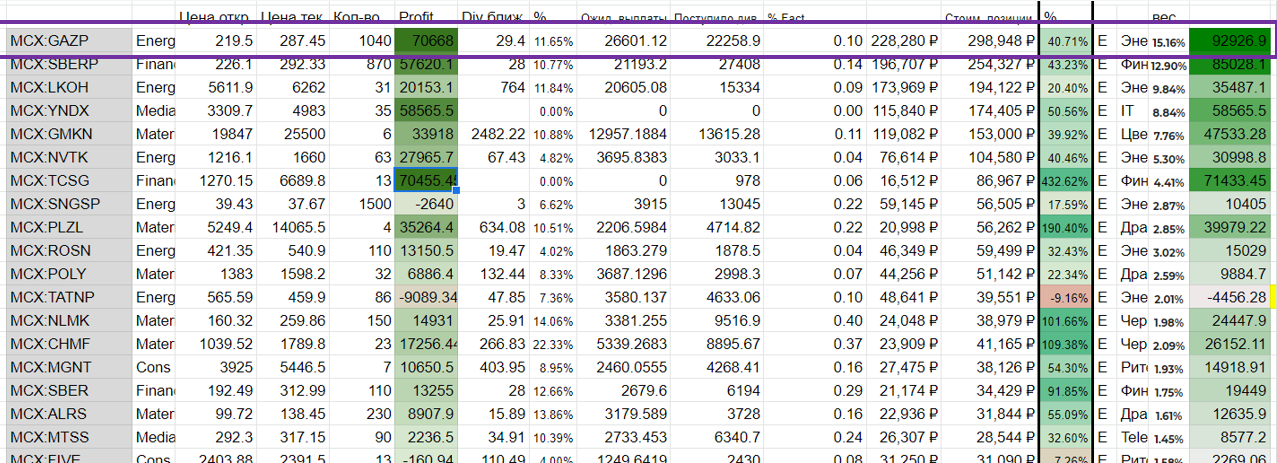Select the MCX:YNDX ticker cell

69,110
